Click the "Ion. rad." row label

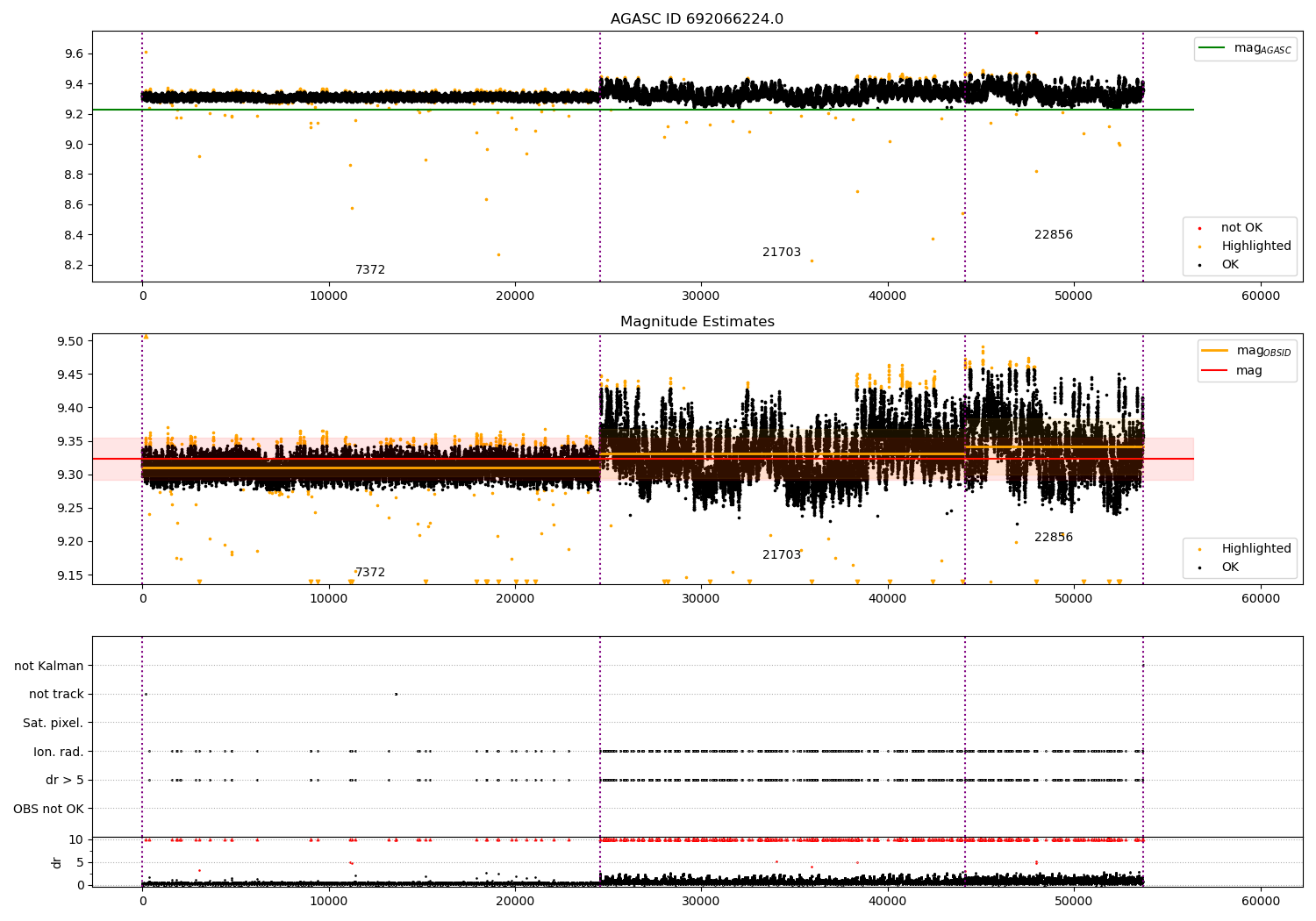(x=59, y=751)
